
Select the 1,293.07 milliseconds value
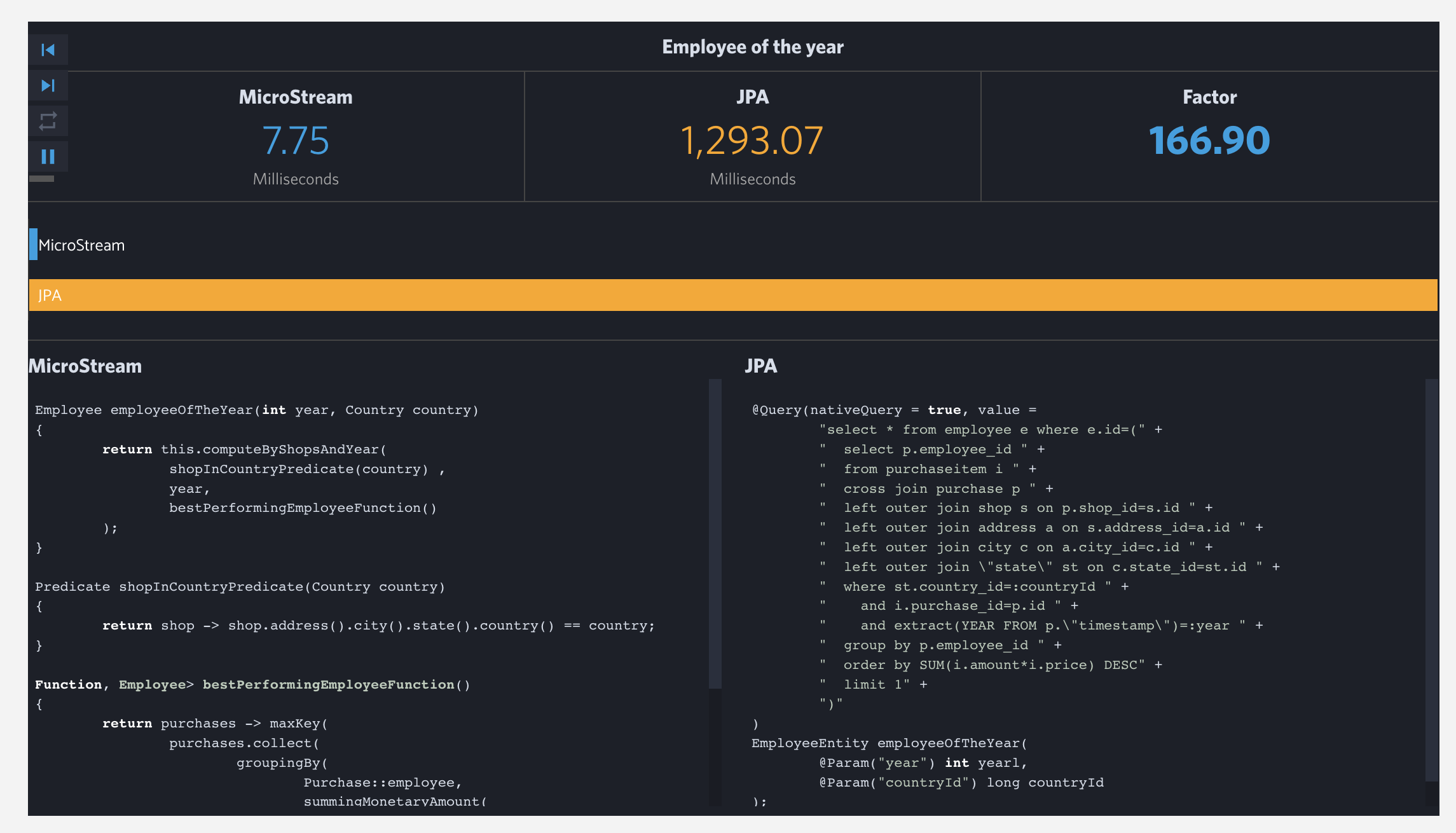tap(752, 141)
